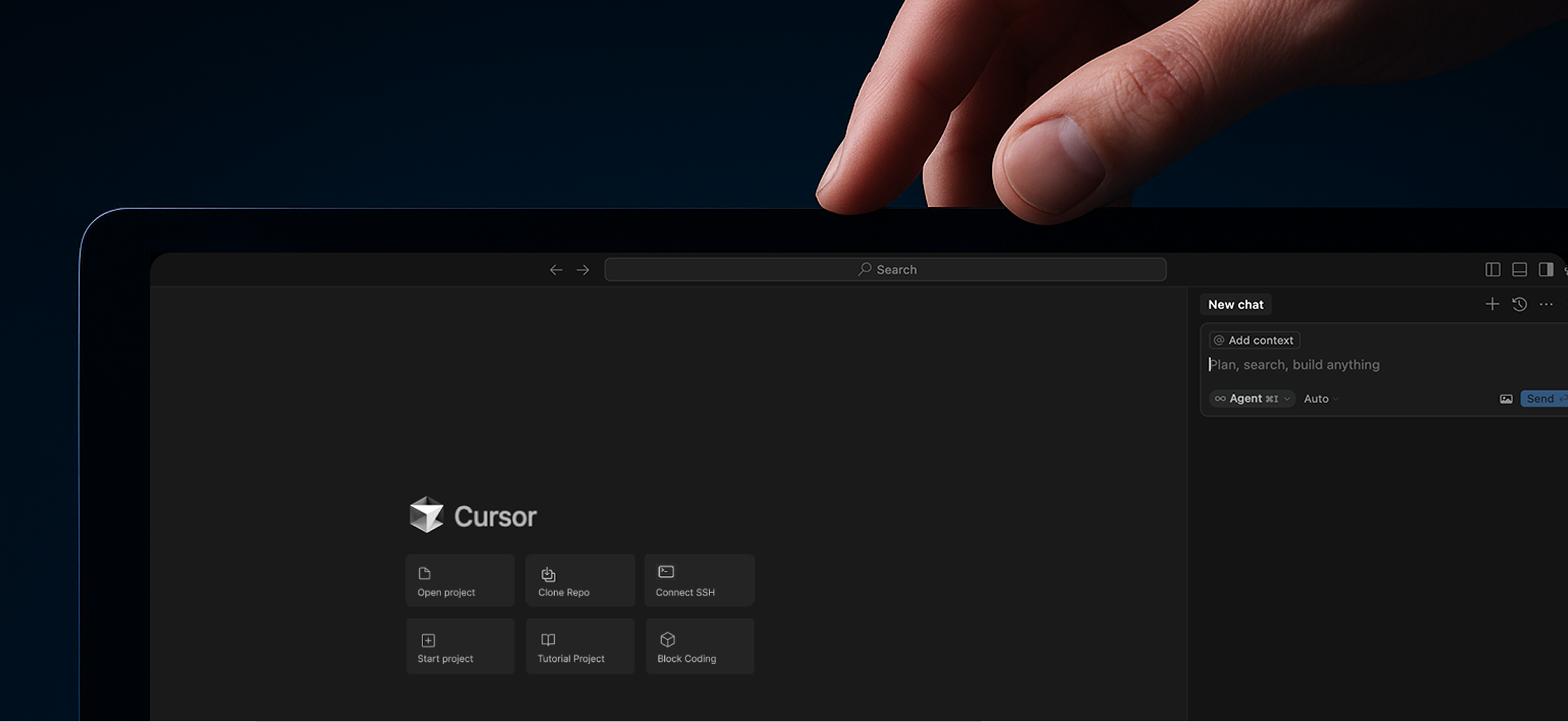
Task: Open project from the welcome tiles
Action: click(460, 580)
